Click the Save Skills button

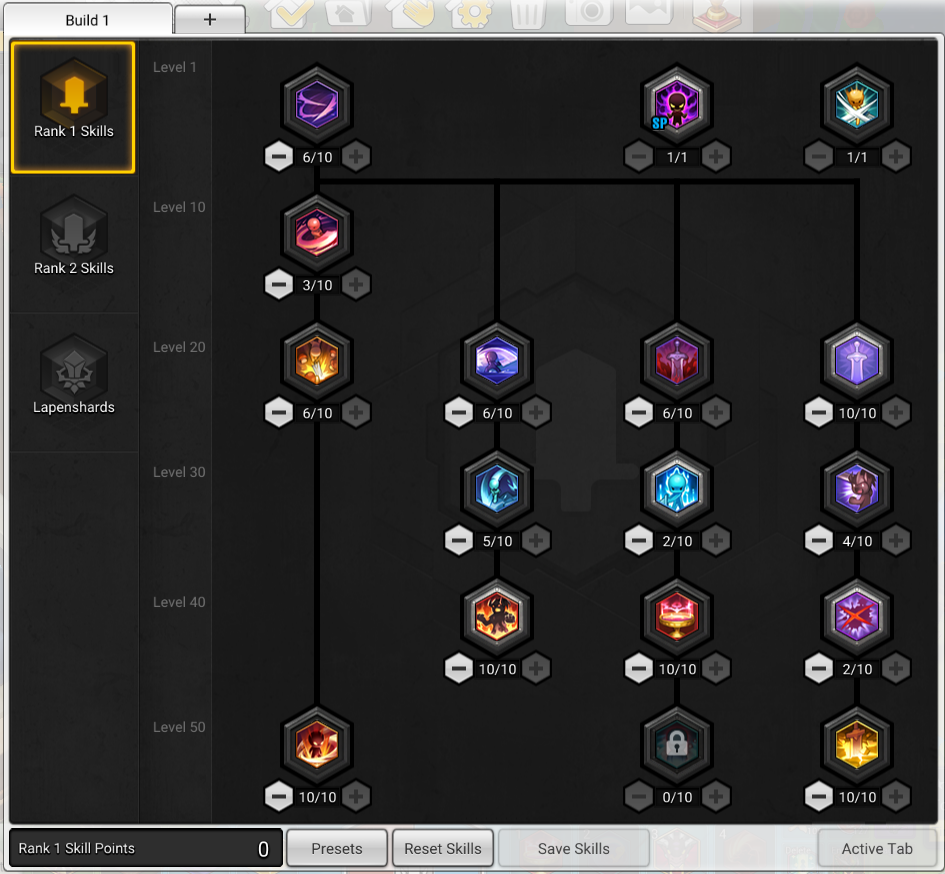click(x=574, y=848)
